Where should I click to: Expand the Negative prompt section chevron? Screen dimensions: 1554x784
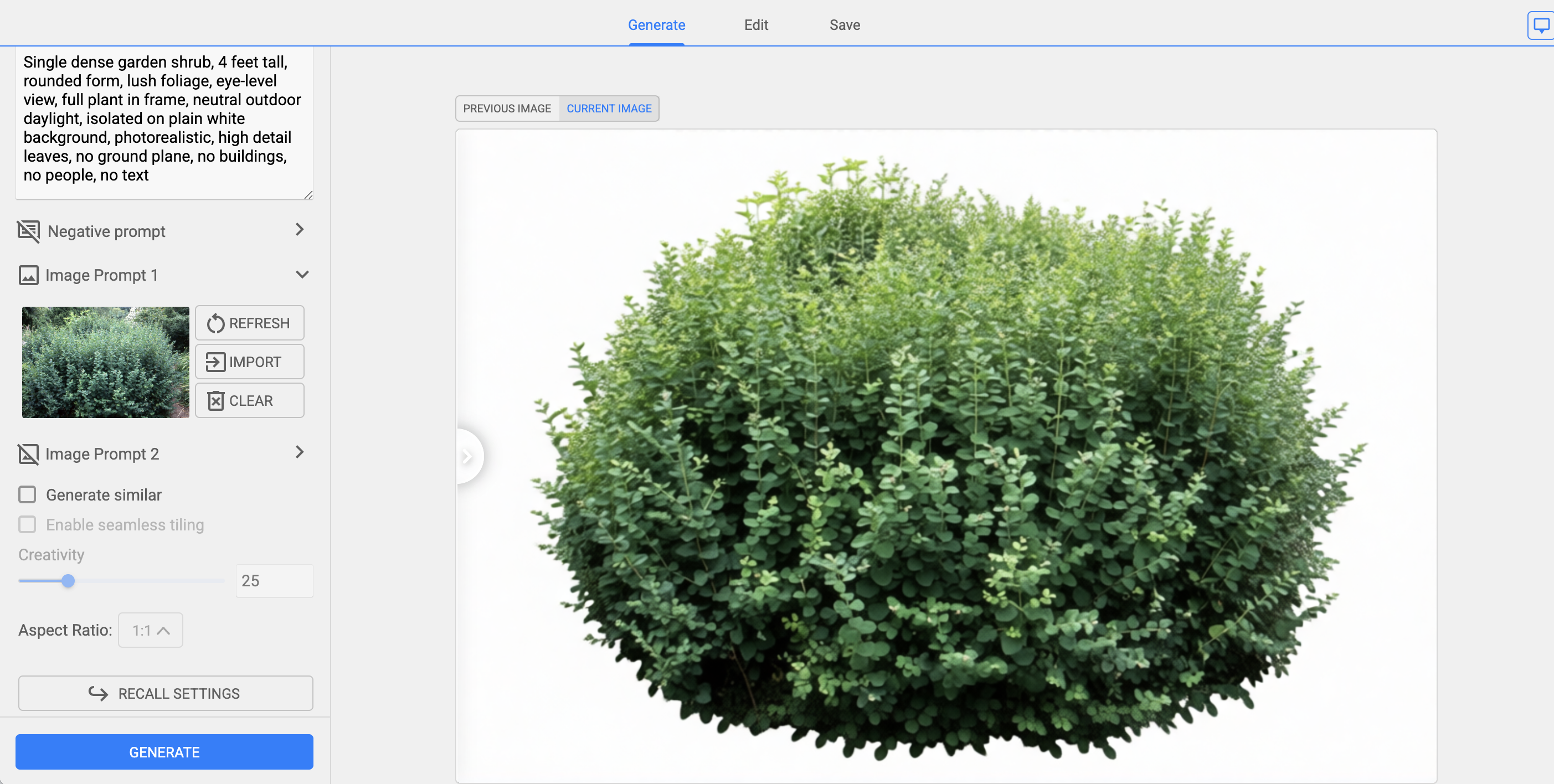(x=299, y=230)
